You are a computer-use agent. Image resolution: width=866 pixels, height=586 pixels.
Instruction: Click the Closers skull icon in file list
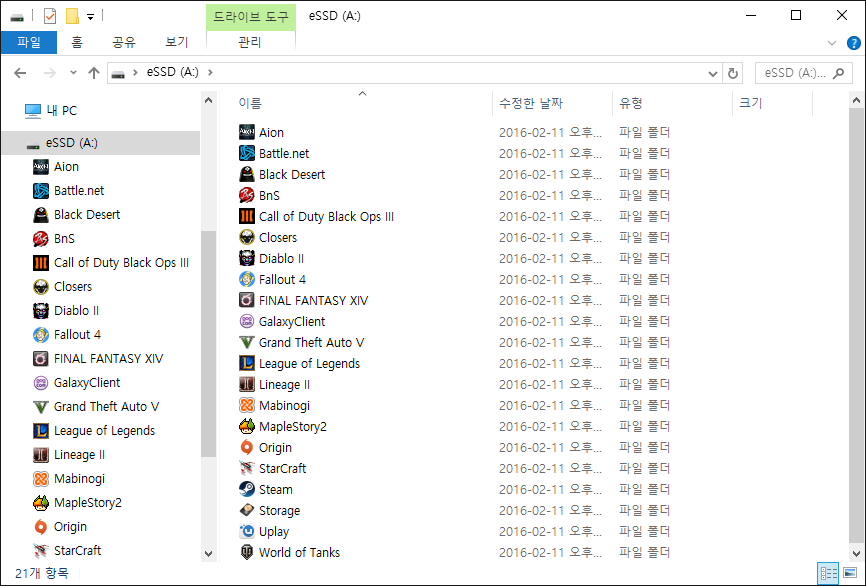click(247, 237)
